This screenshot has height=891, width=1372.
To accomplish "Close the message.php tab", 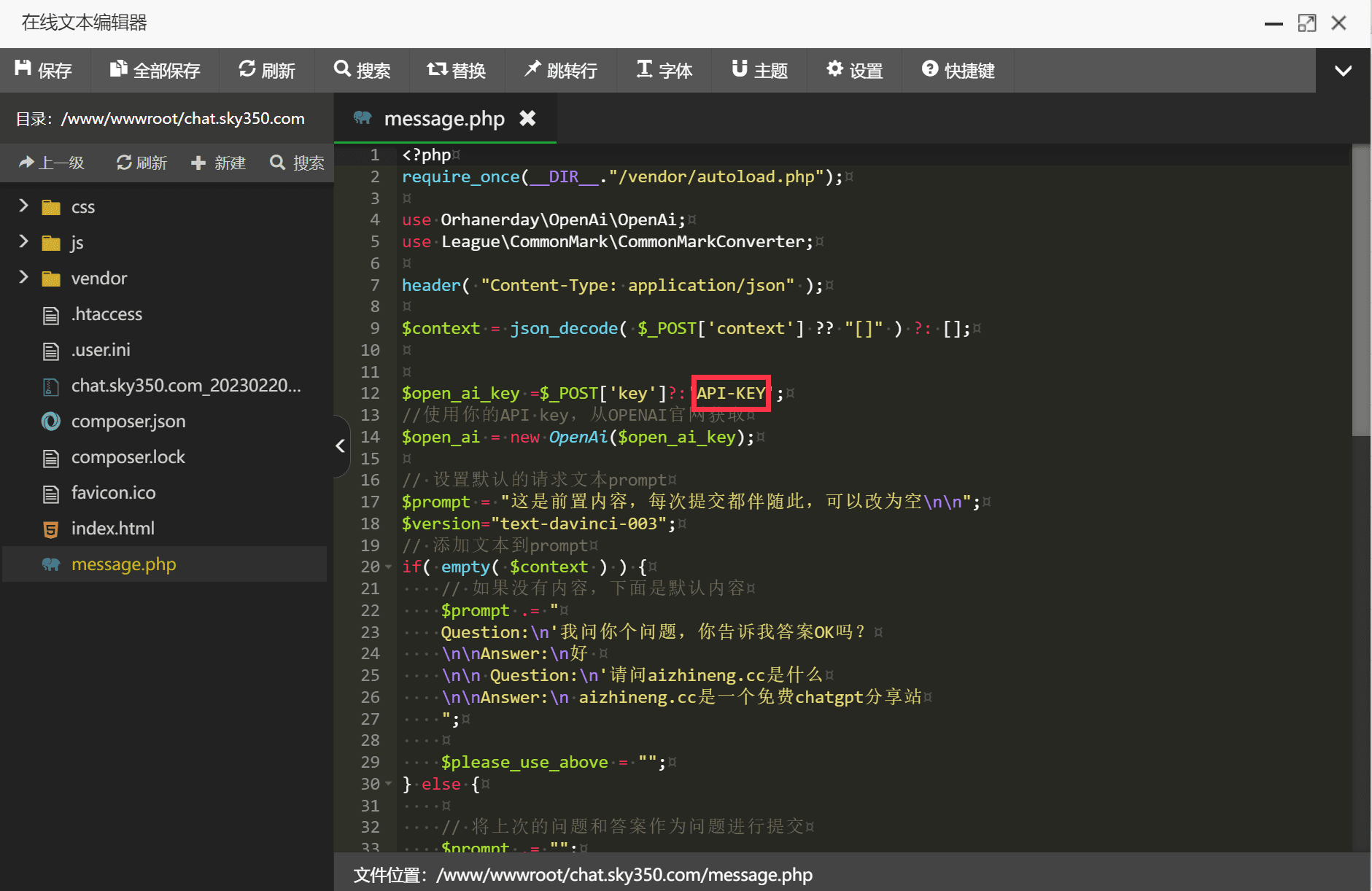I will (527, 118).
